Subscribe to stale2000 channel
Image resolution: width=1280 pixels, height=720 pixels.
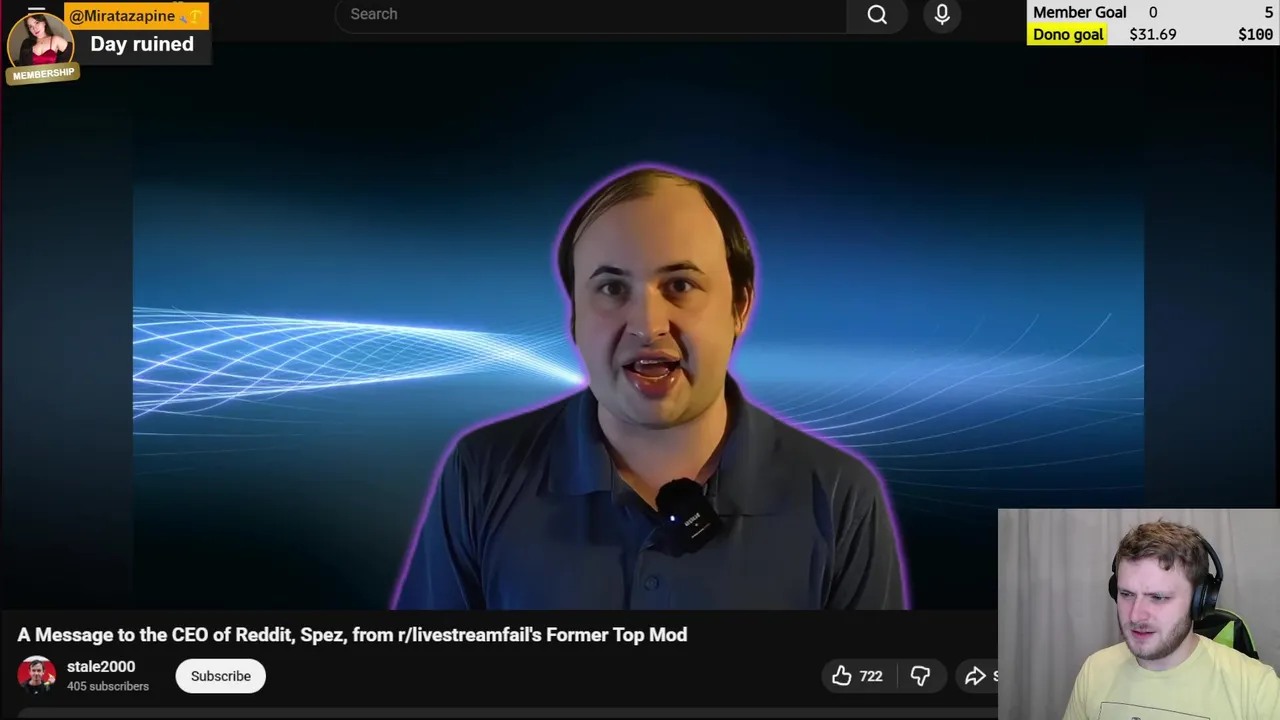tap(221, 676)
